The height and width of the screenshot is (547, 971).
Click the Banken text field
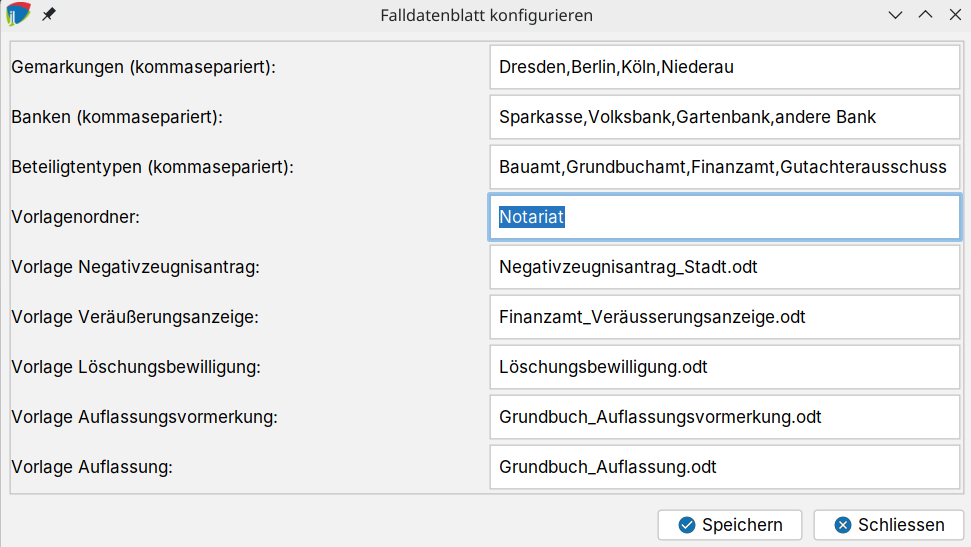[x=725, y=117]
